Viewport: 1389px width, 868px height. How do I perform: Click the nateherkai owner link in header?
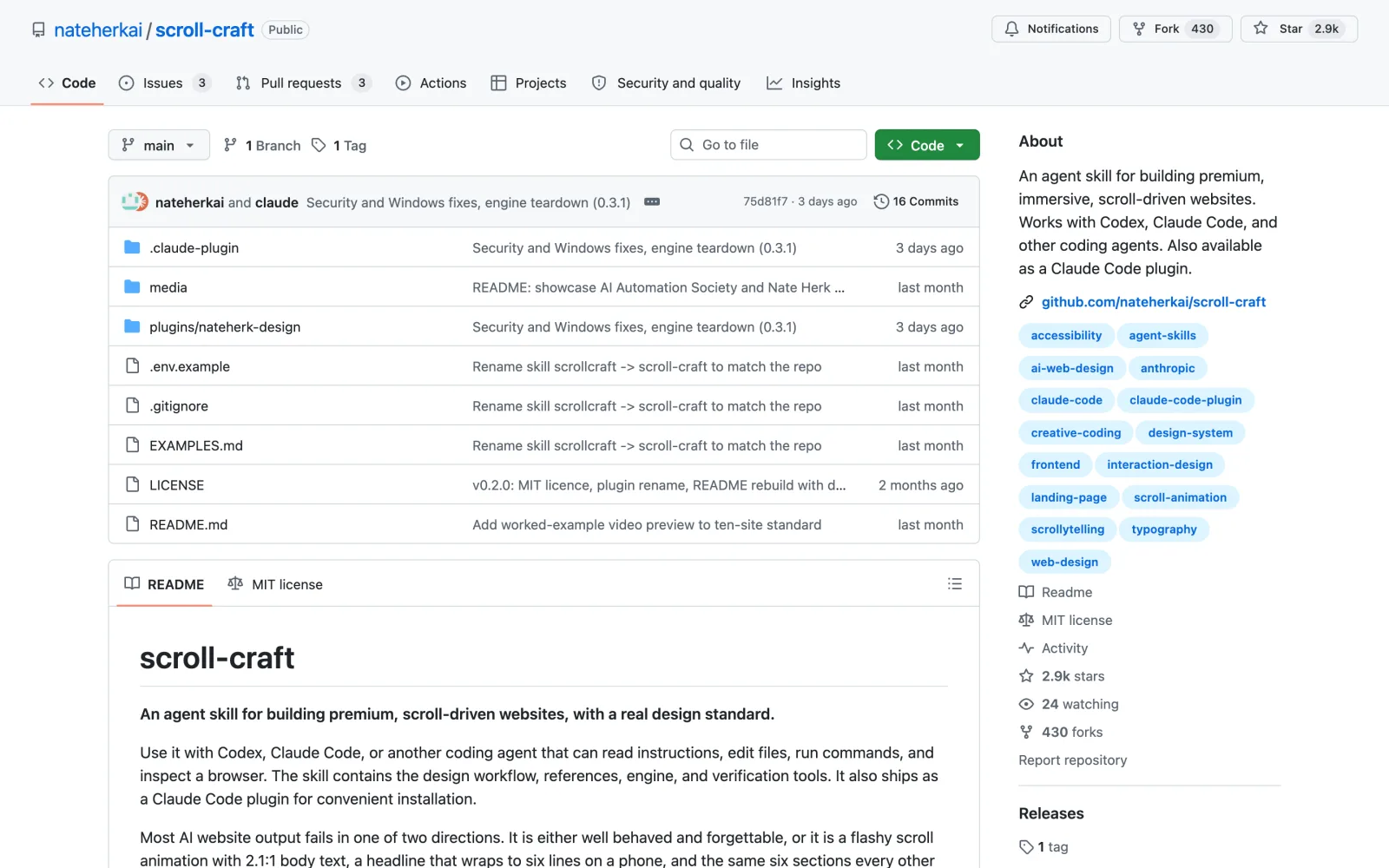[x=98, y=30]
